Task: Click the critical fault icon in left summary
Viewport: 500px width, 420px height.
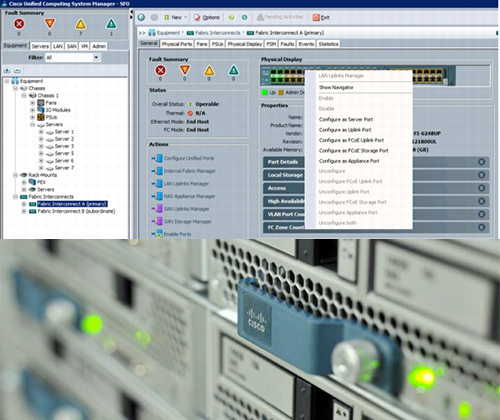Action: (19, 24)
